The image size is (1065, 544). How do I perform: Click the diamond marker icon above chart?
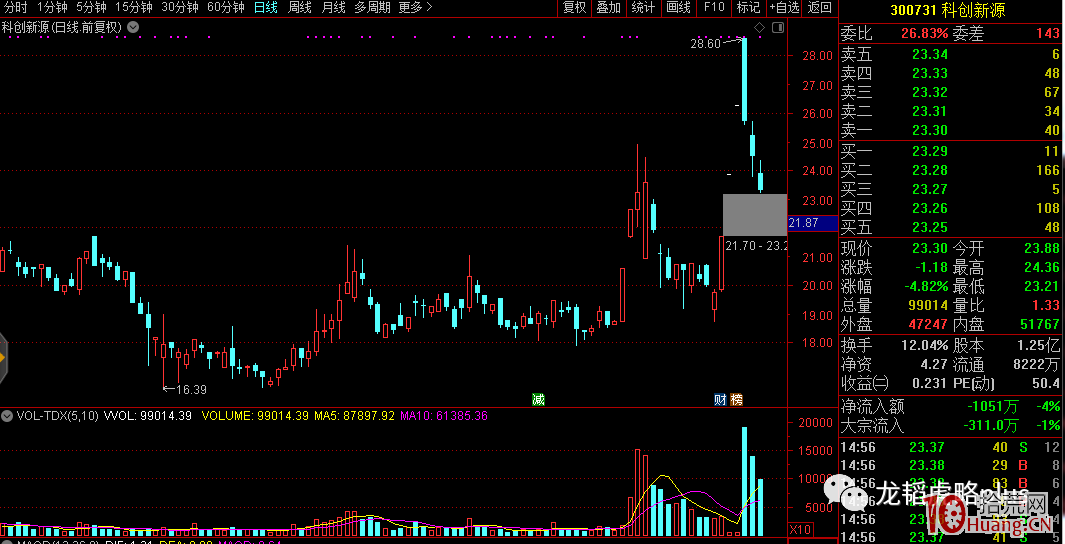coord(759,27)
